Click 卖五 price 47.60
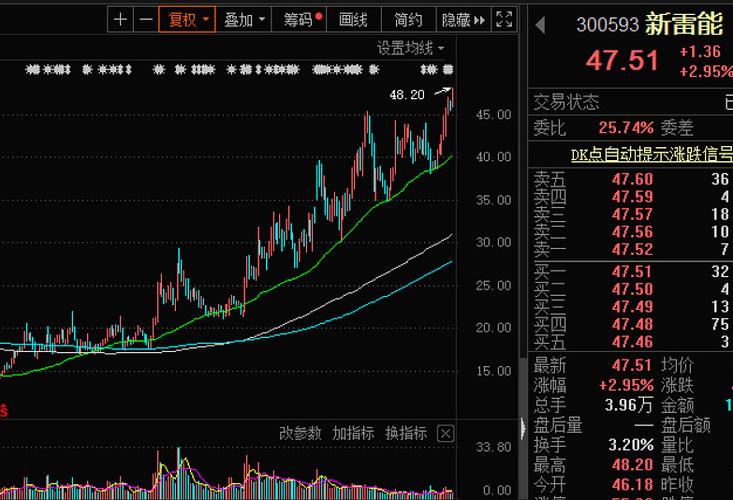This screenshot has width=733, height=500. [x=632, y=179]
